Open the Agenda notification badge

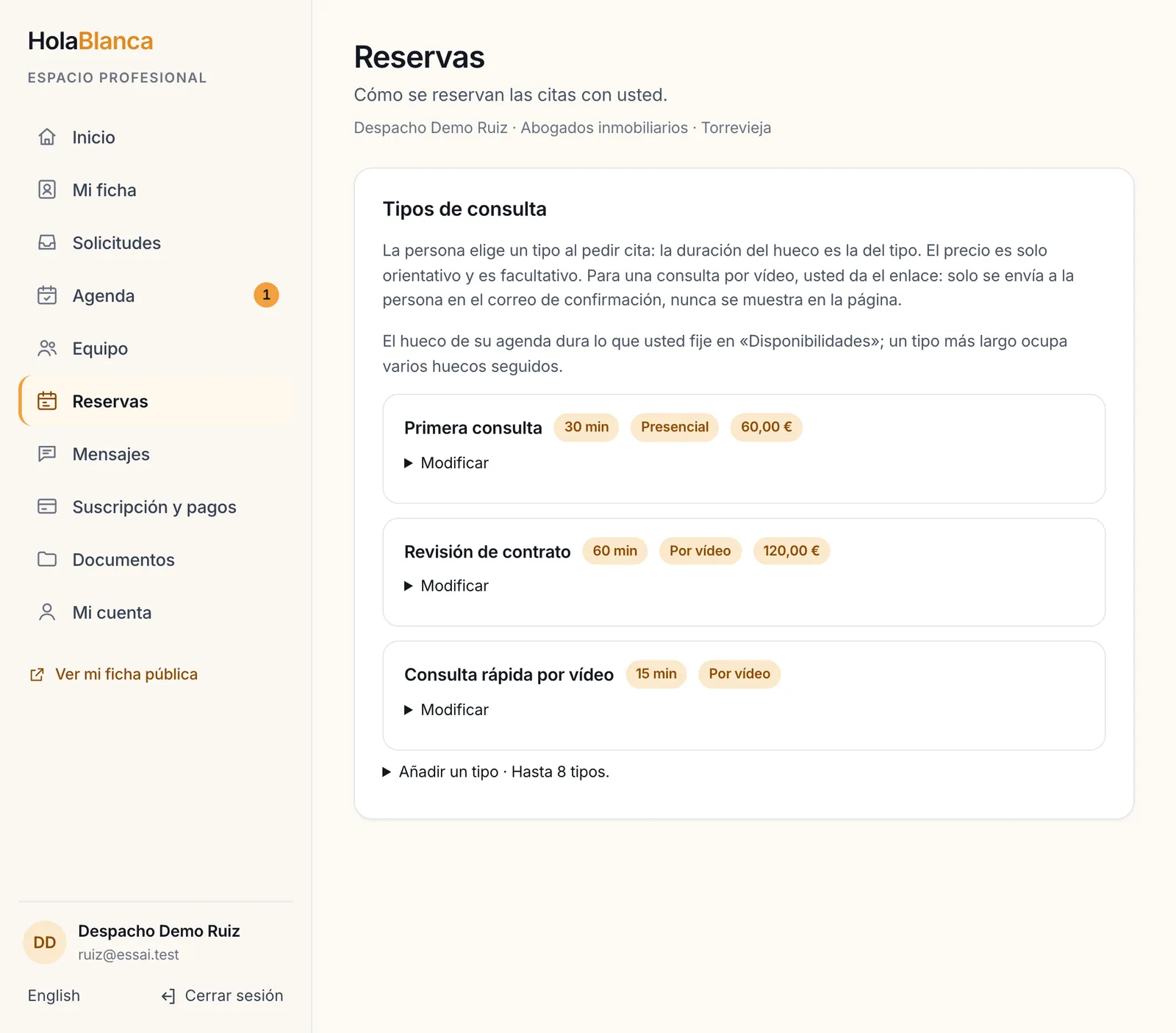coord(266,295)
